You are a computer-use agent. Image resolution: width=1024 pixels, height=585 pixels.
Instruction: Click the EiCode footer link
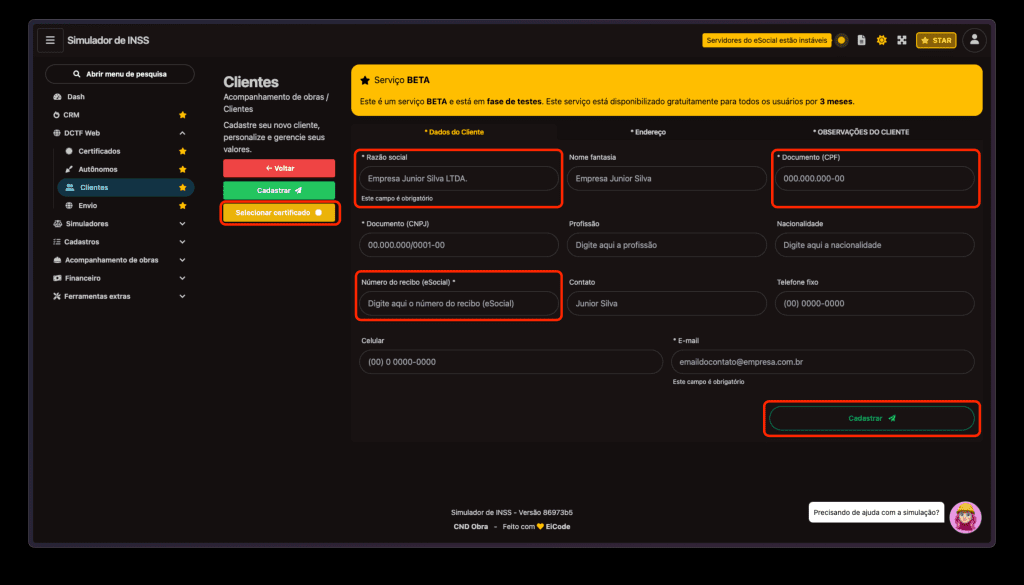pos(558,527)
